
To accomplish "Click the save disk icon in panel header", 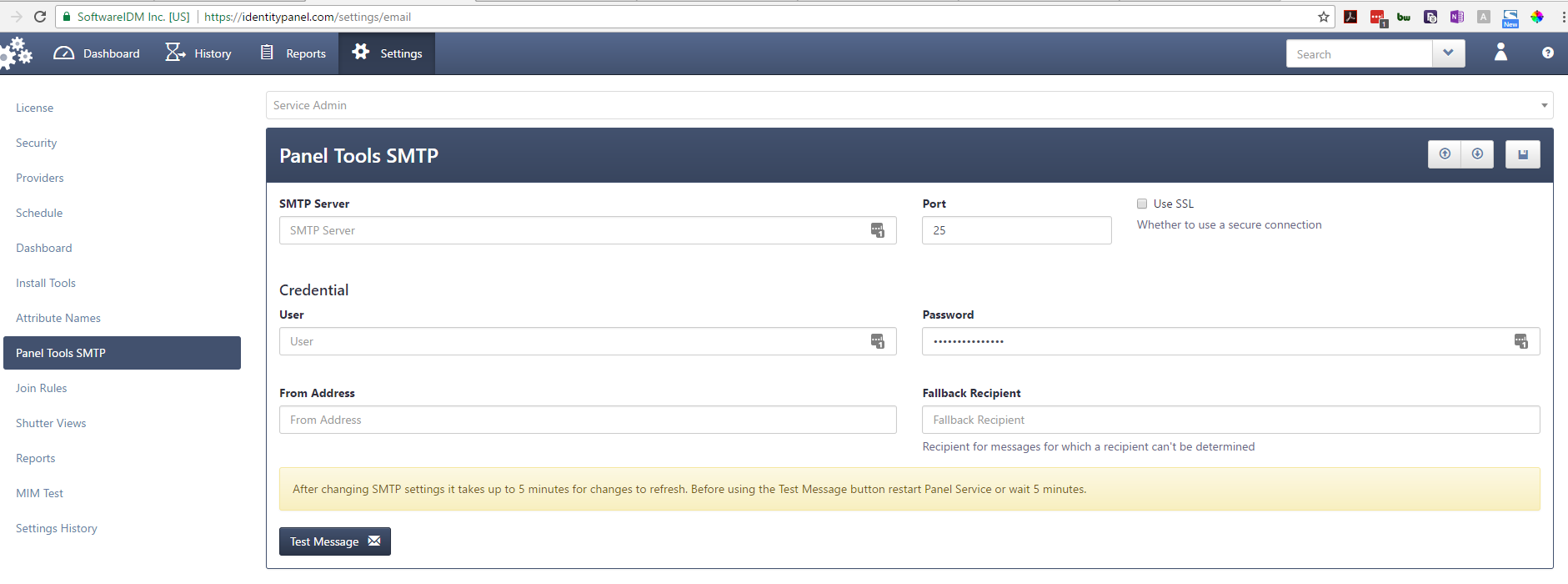I will (x=1523, y=154).
